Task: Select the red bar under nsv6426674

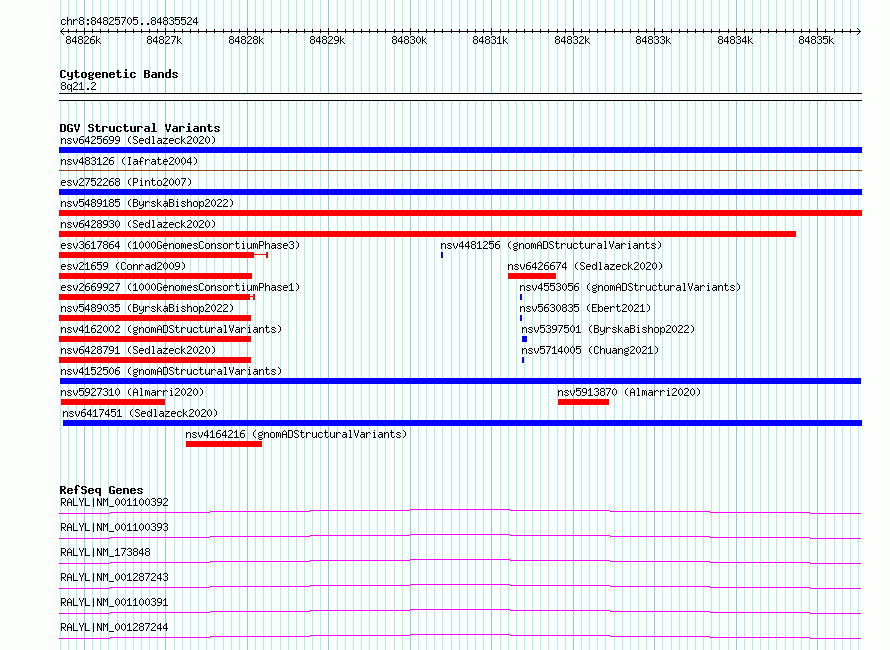Action: pos(532,276)
